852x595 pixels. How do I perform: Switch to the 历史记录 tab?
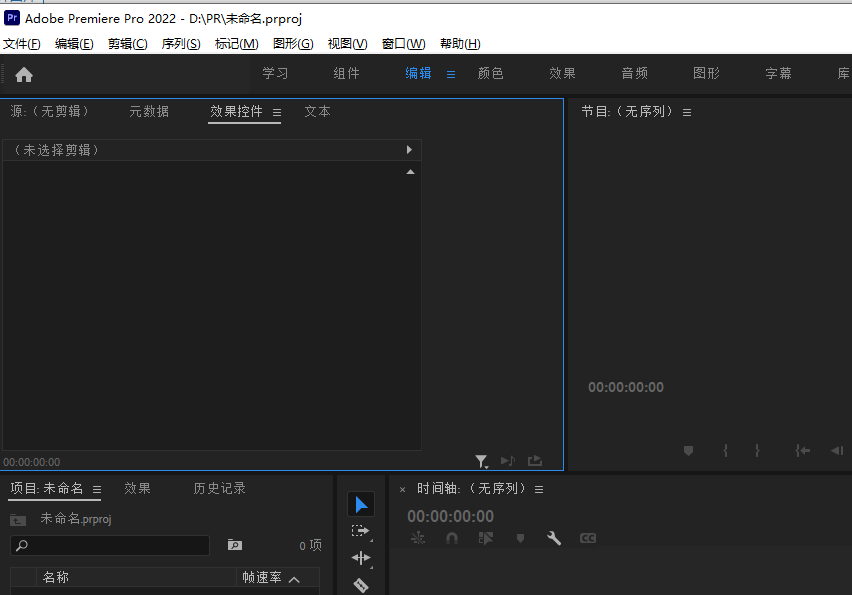coord(220,488)
